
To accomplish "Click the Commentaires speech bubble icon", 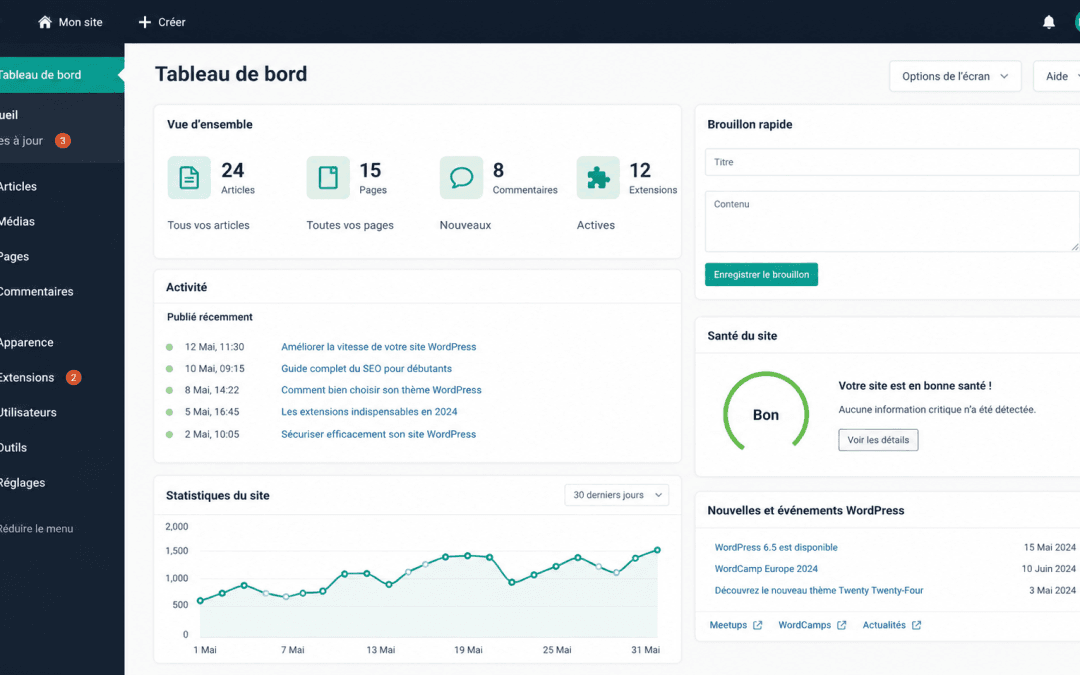I will [461, 177].
